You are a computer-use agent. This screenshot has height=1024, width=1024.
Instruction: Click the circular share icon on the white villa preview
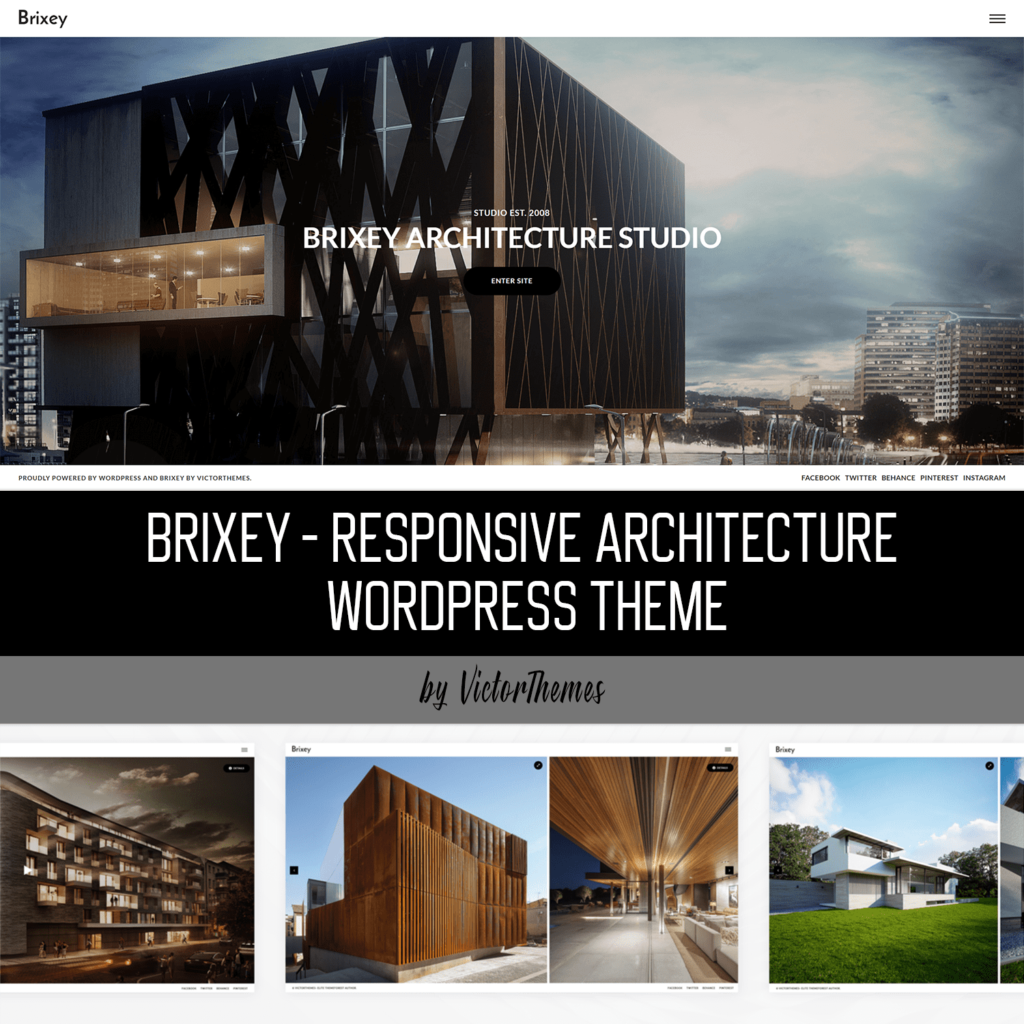(x=989, y=766)
